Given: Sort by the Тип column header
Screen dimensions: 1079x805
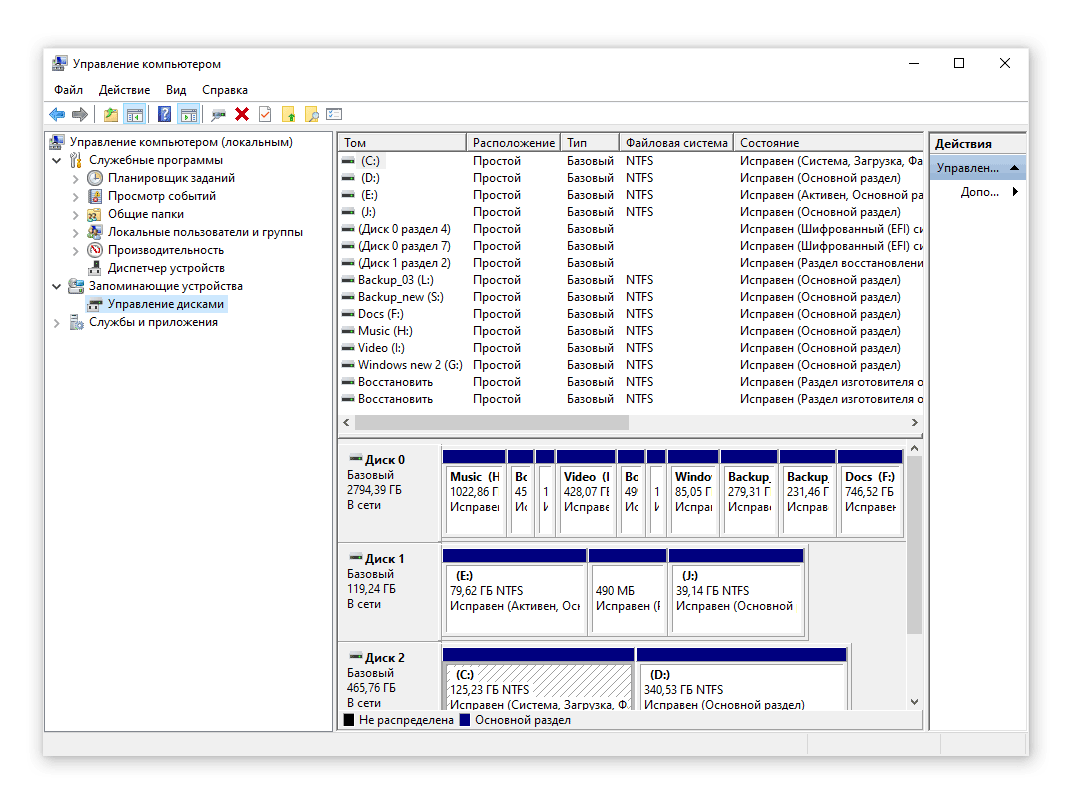Looking at the screenshot, I should pos(590,142).
